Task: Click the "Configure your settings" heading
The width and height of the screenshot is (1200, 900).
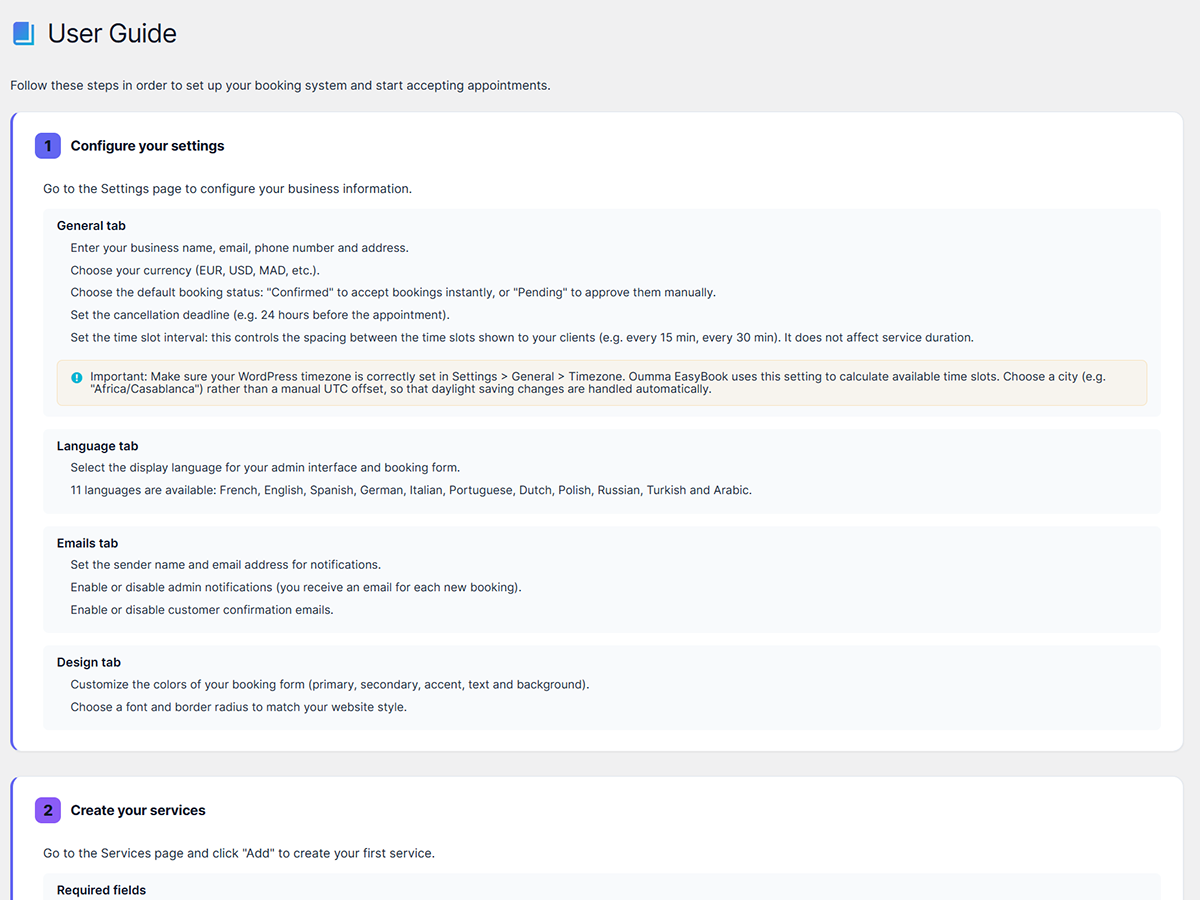Action: [x=147, y=146]
